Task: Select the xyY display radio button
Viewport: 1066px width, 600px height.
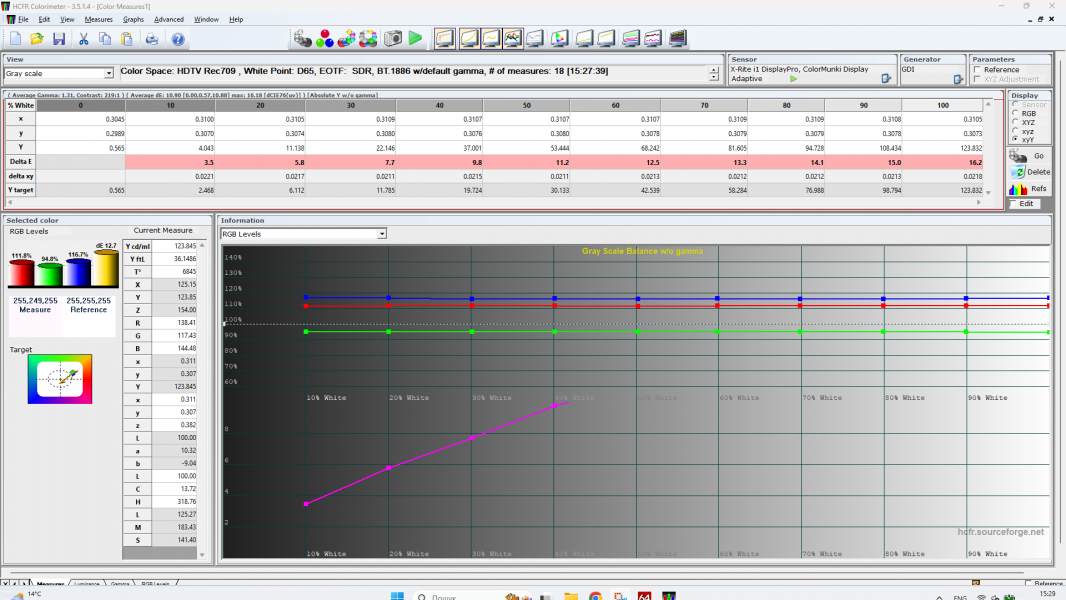Action: (x=1015, y=139)
